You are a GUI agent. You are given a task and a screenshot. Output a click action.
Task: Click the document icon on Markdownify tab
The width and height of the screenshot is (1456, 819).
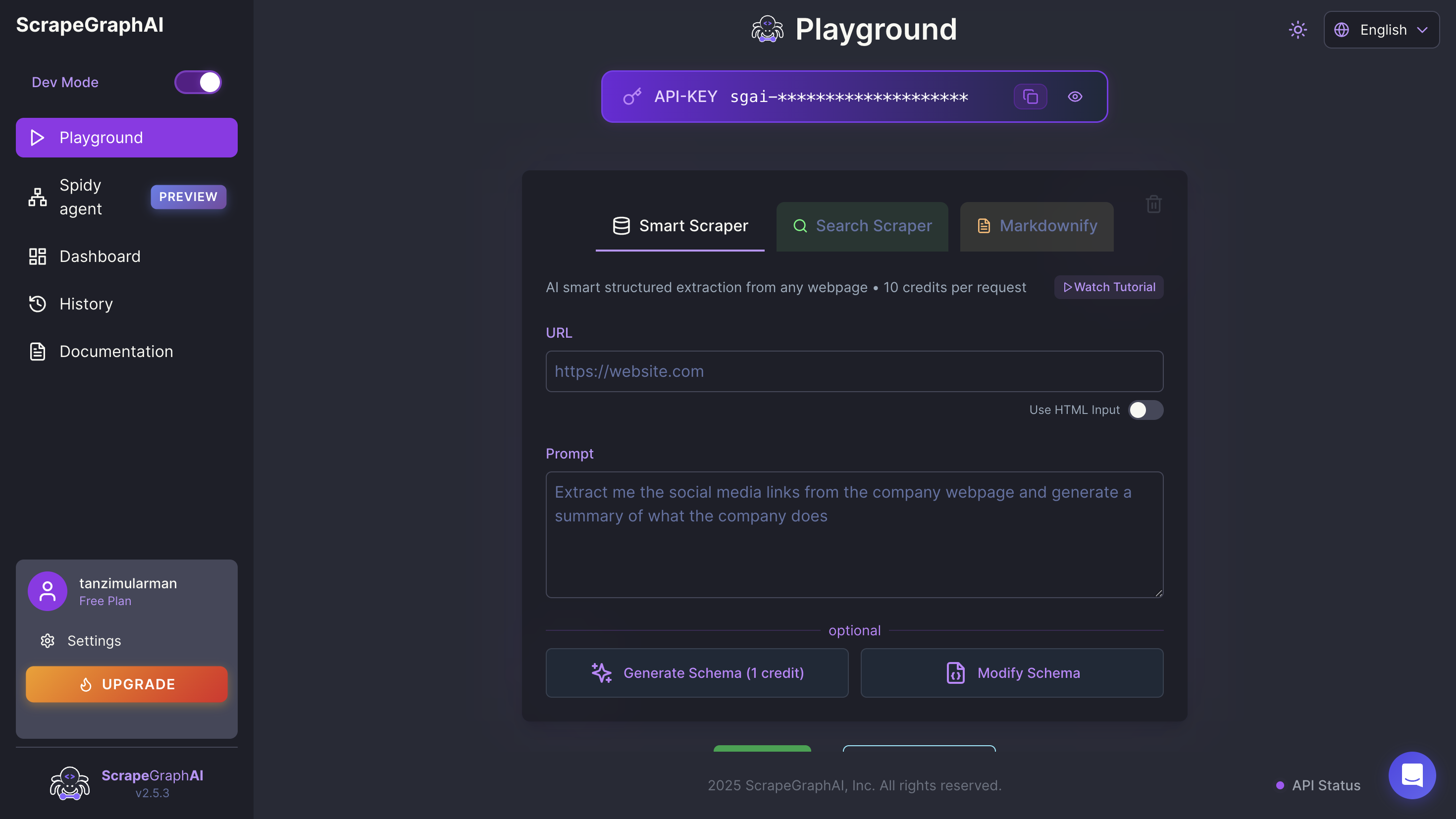pyautogui.click(x=984, y=226)
